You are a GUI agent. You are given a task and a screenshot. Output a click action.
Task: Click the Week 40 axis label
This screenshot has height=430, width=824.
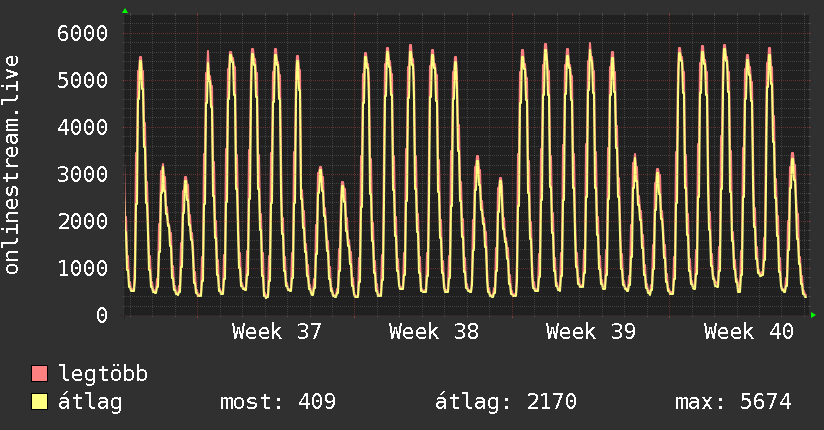coord(748,332)
